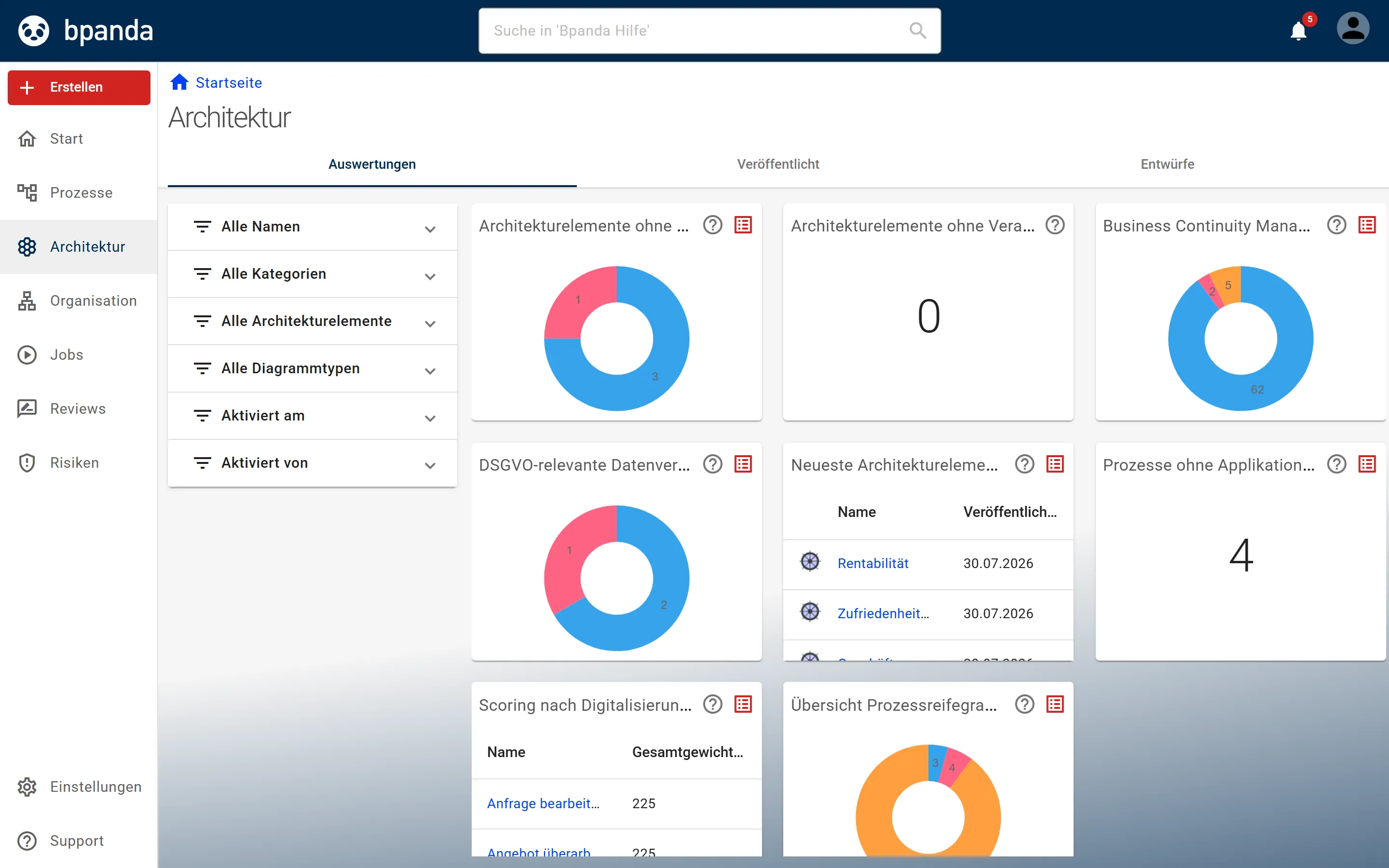Viewport: 1389px width, 868px height.
Task: Open help for Business Continuity Management card
Action: (x=1337, y=225)
